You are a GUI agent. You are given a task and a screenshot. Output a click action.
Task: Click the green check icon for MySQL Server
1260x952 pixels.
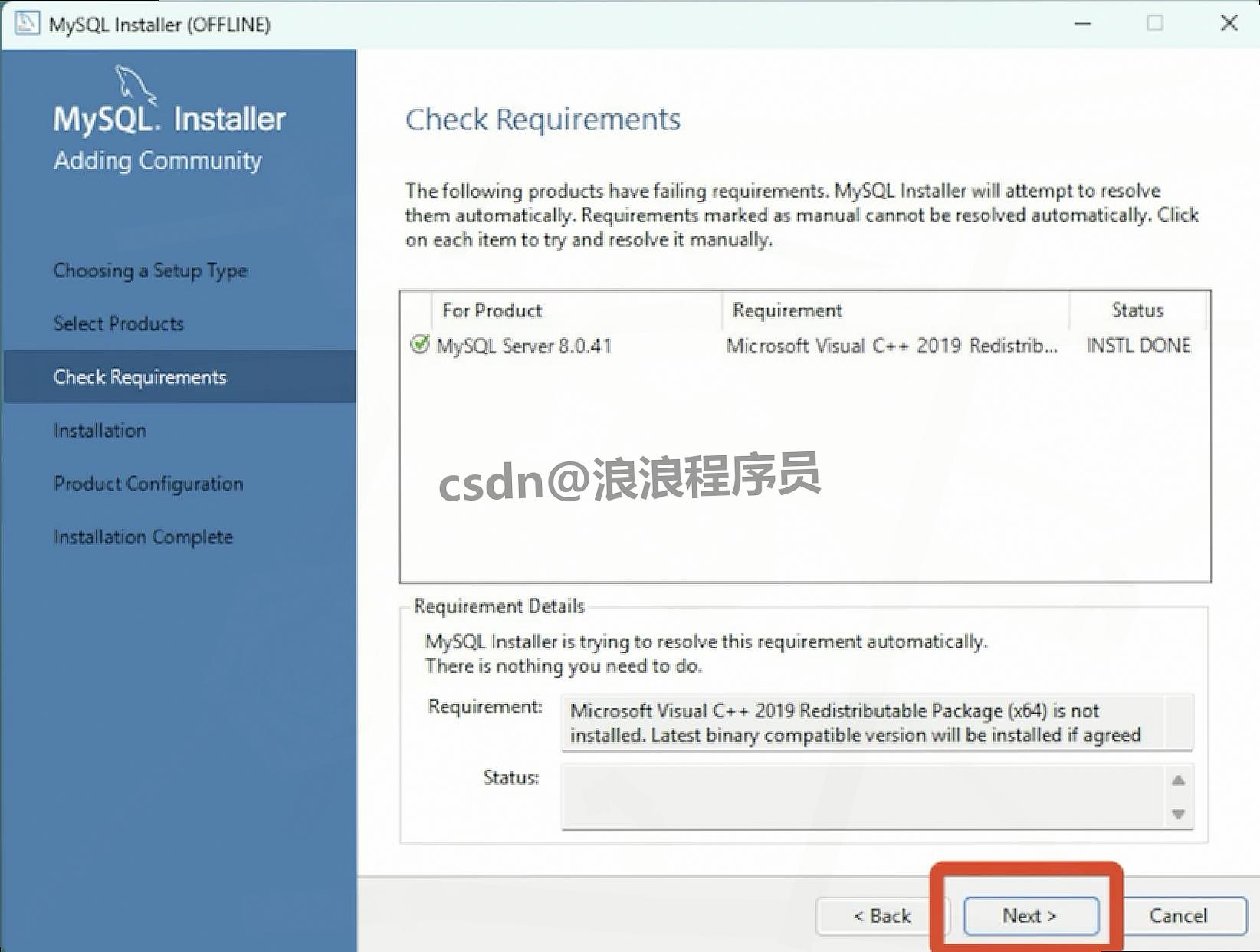[419, 344]
